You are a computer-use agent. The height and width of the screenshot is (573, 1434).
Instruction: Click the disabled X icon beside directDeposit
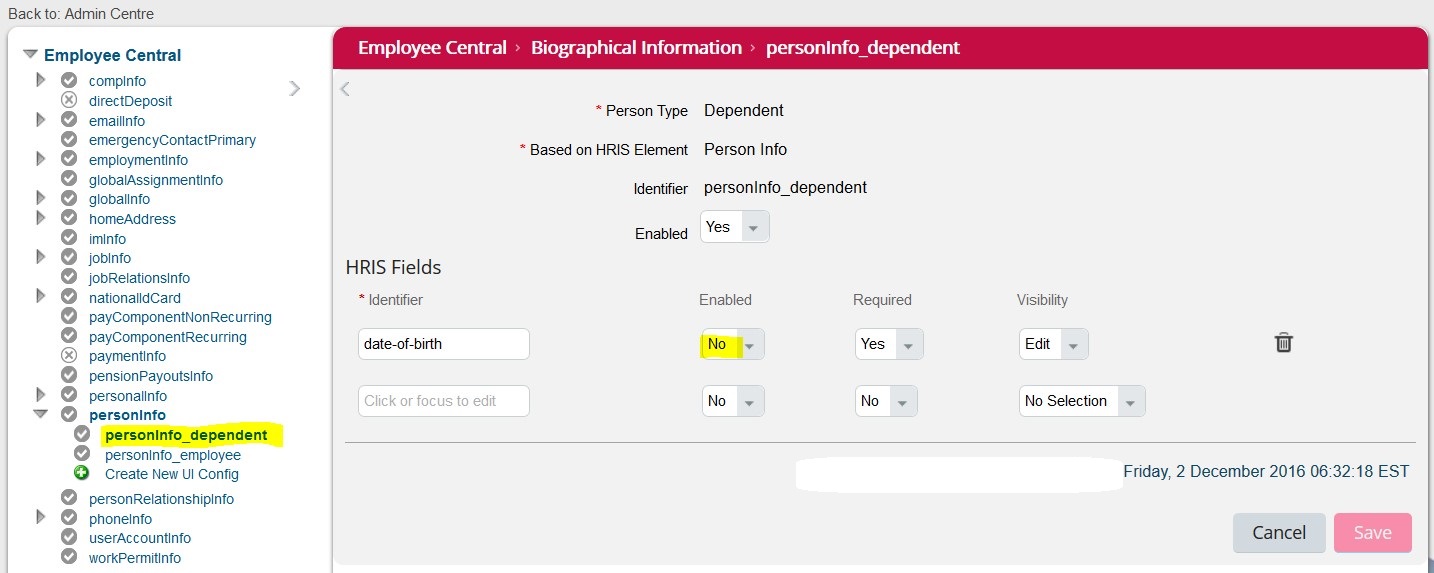[69, 100]
